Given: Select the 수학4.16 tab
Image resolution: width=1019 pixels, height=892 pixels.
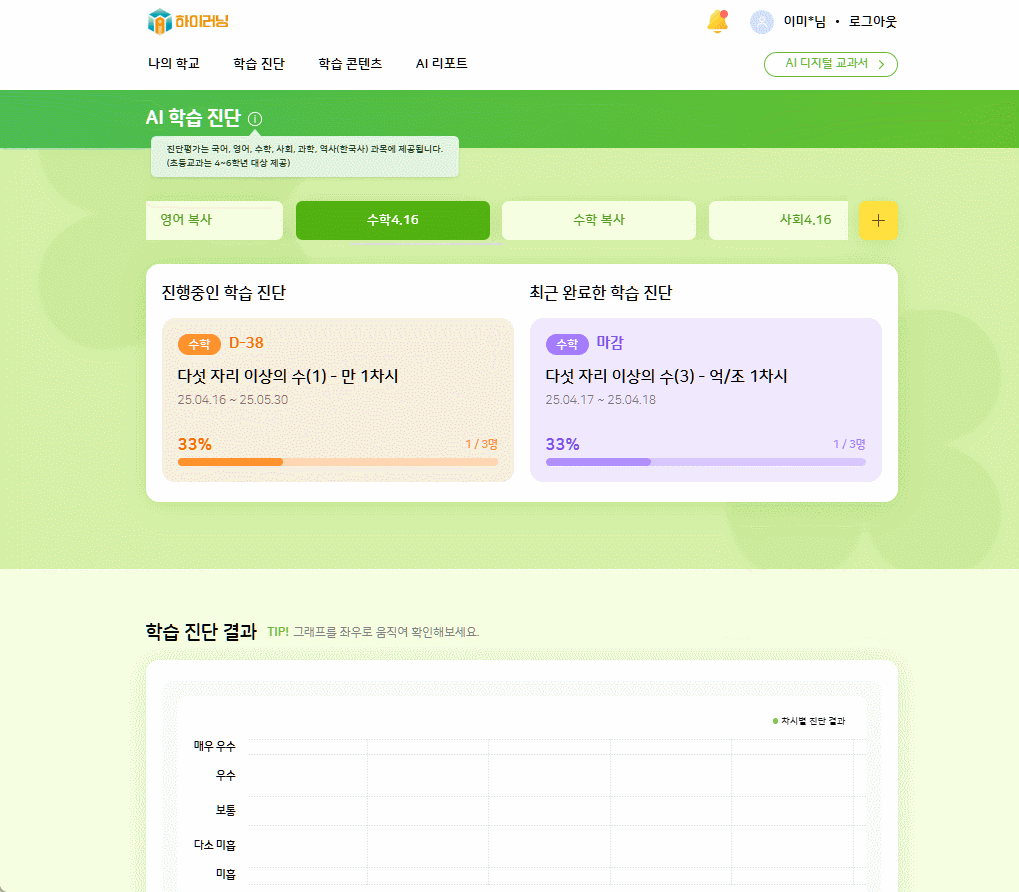Looking at the screenshot, I should click(x=392, y=221).
